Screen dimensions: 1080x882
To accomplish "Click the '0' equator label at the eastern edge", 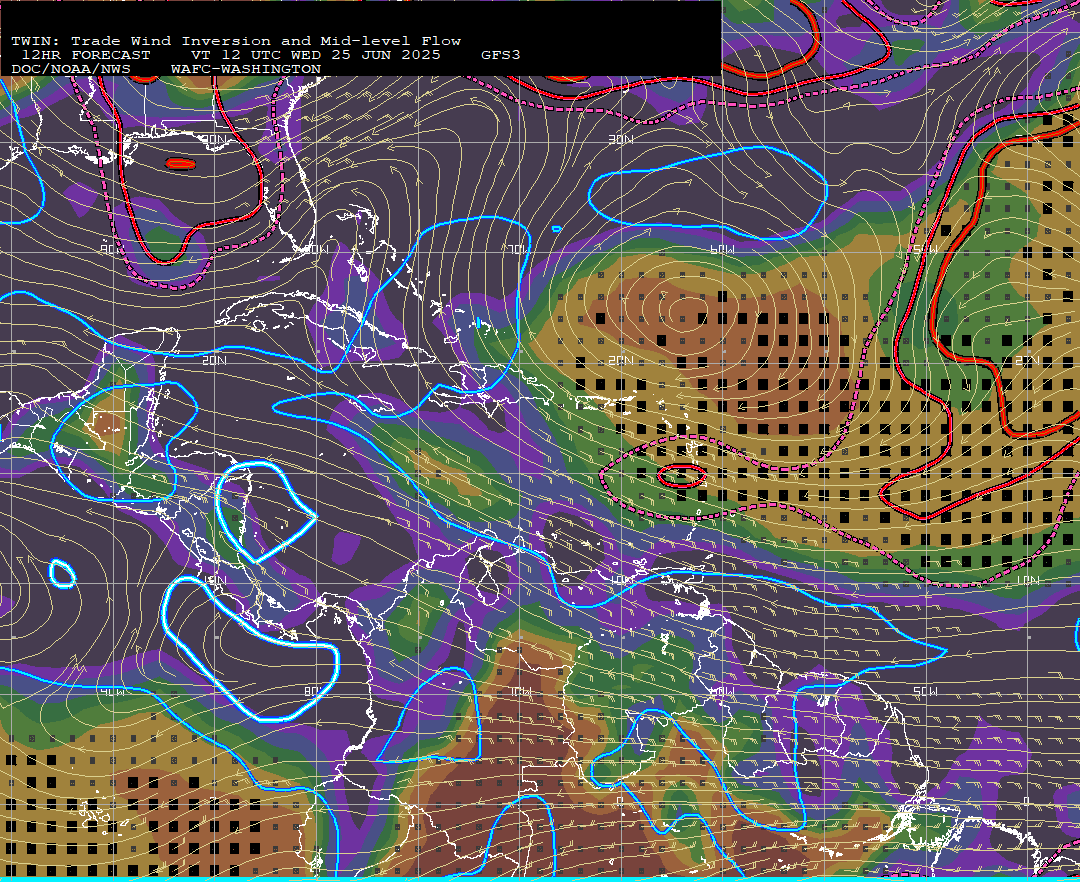I will [1028, 801].
